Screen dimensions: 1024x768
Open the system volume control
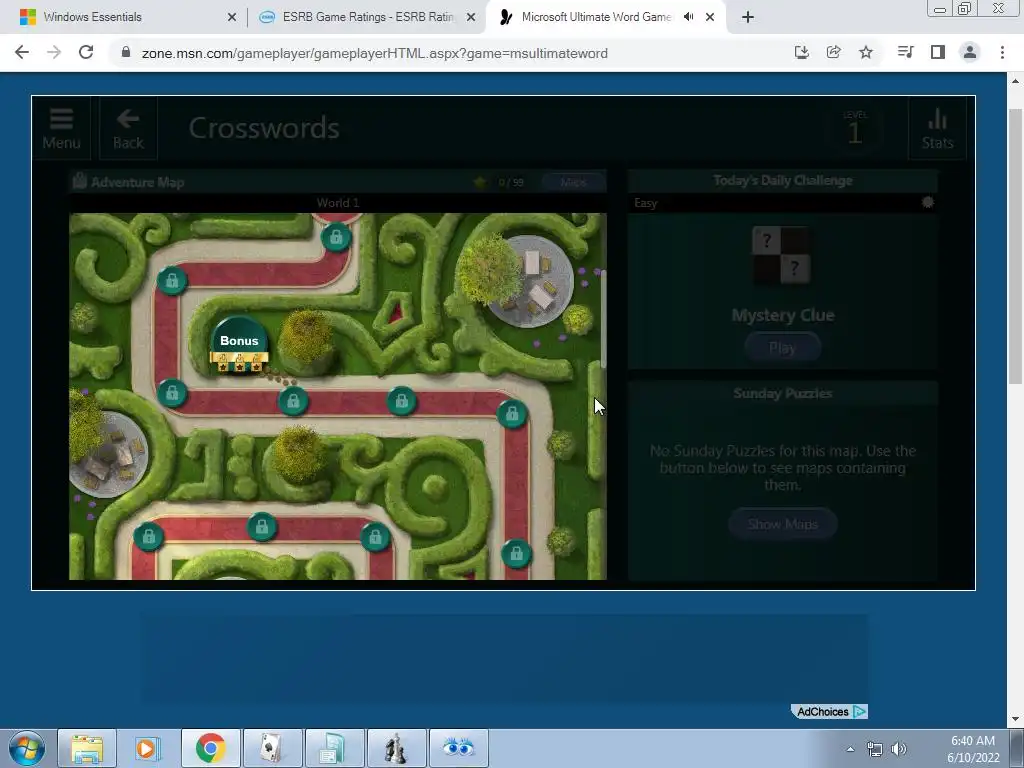click(899, 749)
